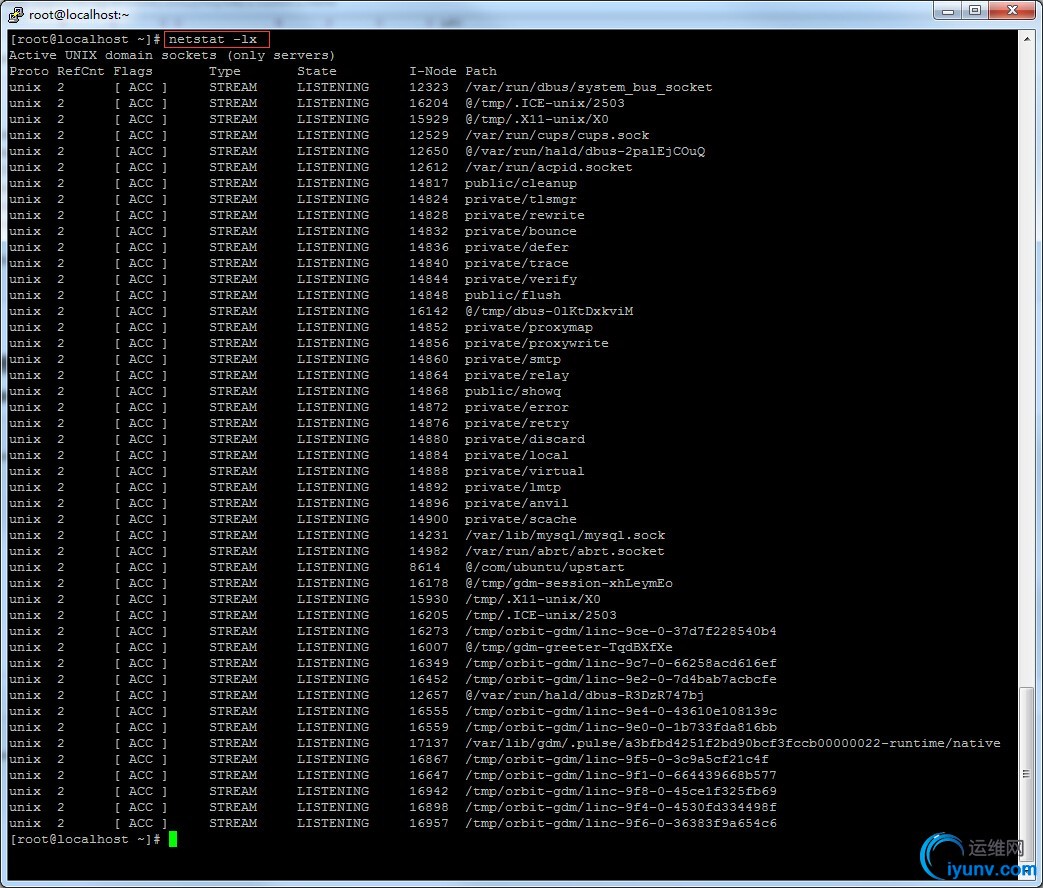This screenshot has height=888, width=1043.
Task: Click path public/showq
Action: click(513, 391)
